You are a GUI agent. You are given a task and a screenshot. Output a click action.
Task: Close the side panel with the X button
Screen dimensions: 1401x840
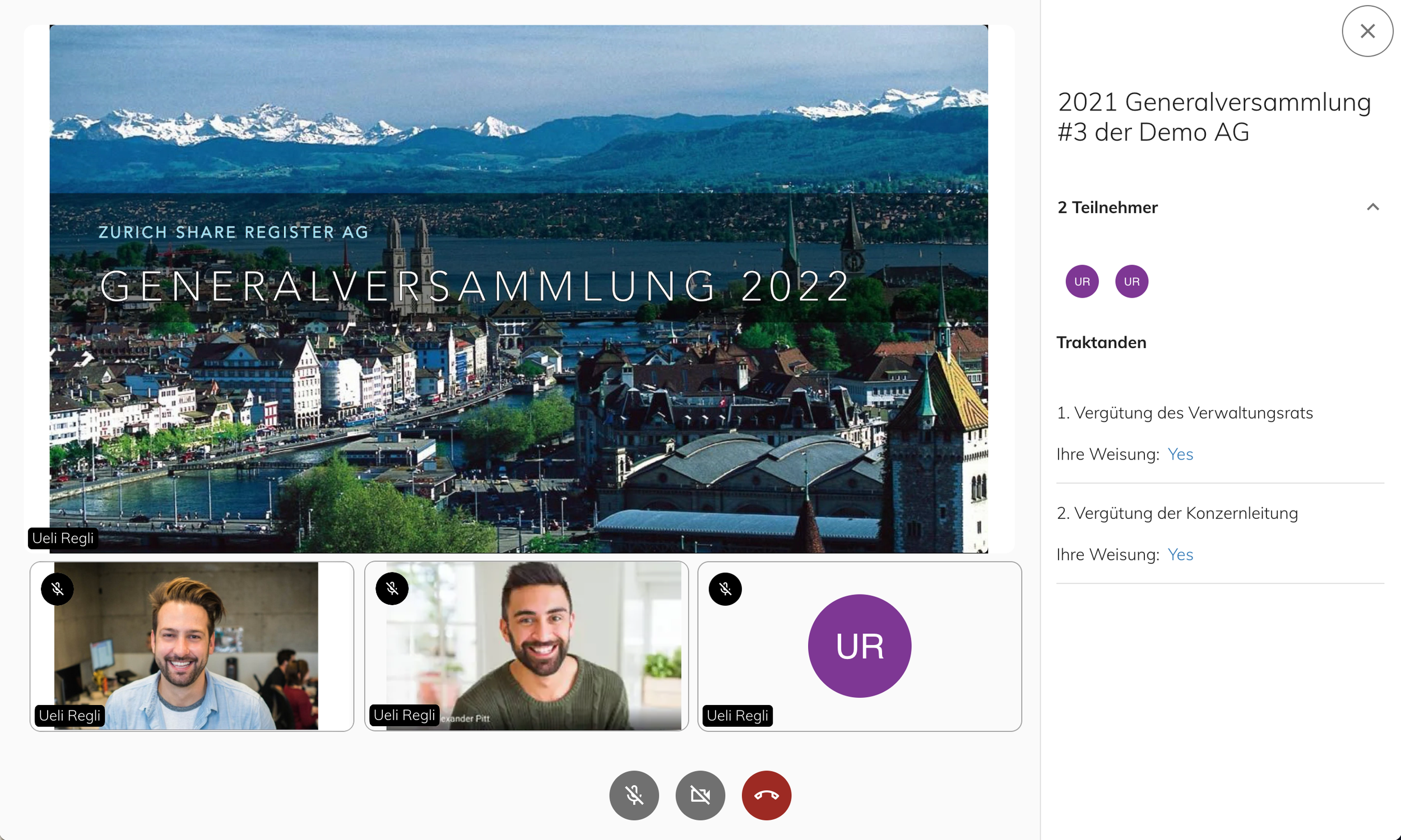[x=1367, y=31]
